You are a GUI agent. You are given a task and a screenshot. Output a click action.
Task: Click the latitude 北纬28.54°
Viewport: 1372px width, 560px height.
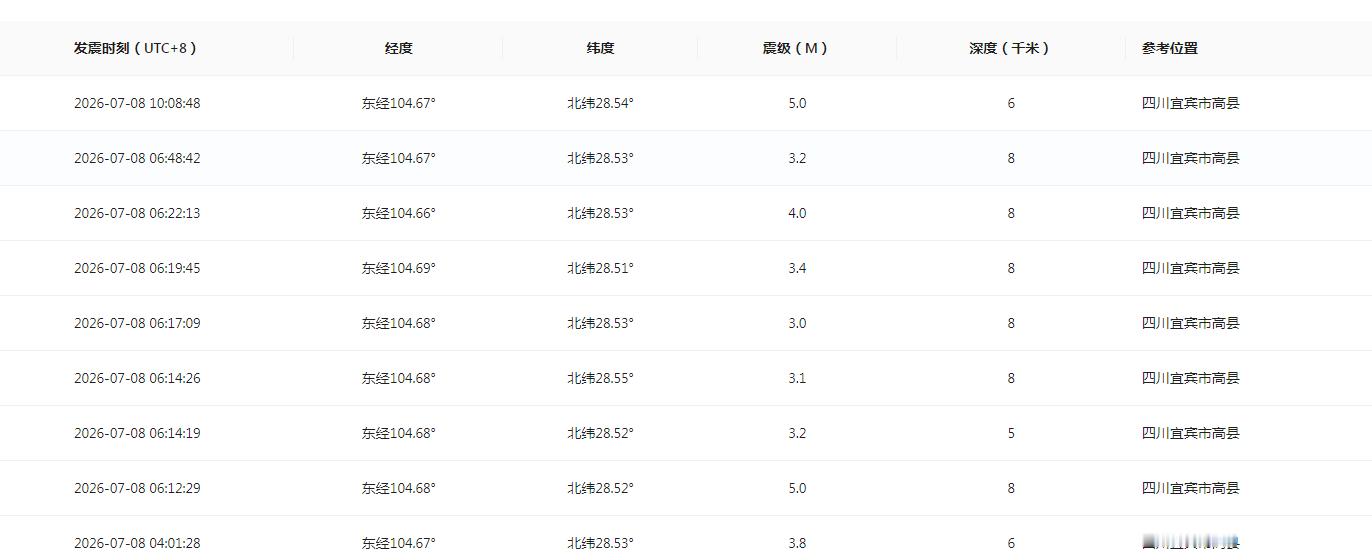click(600, 103)
